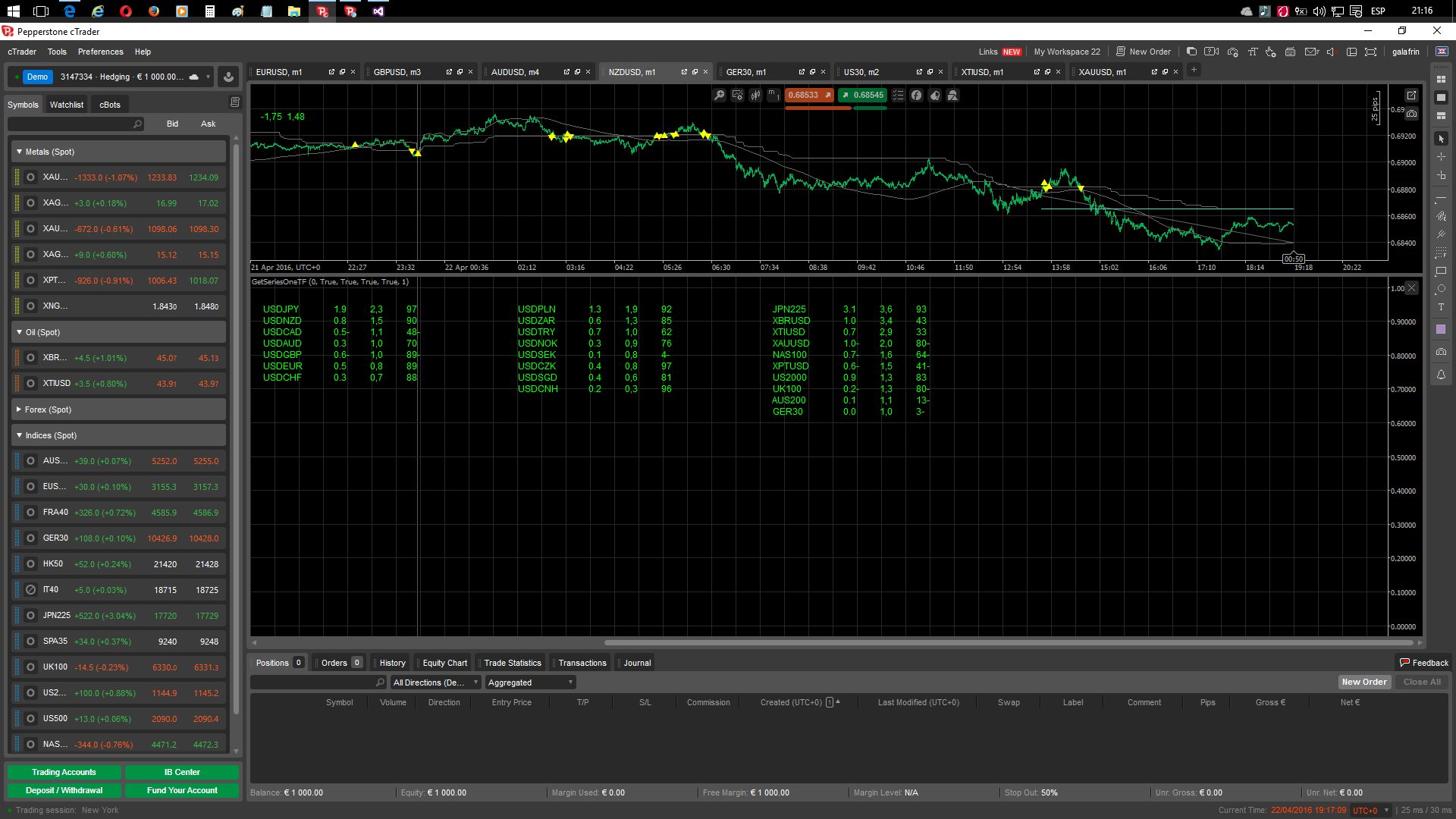The height and width of the screenshot is (819, 1456).
Task: Open the chart objects shapes icon
Action: [x=952, y=95]
